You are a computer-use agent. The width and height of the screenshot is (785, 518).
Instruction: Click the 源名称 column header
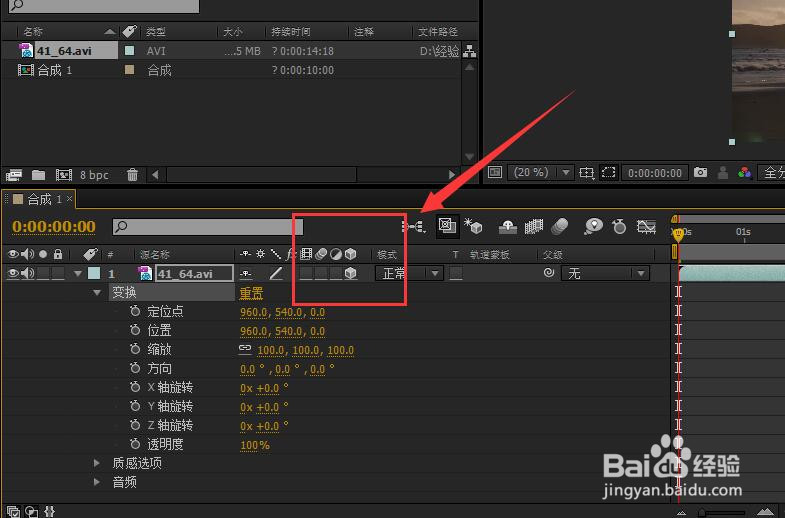[x=155, y=254]
